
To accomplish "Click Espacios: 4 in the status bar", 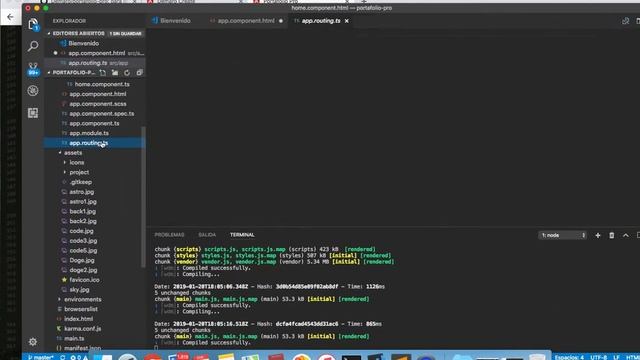I will 569,357.
